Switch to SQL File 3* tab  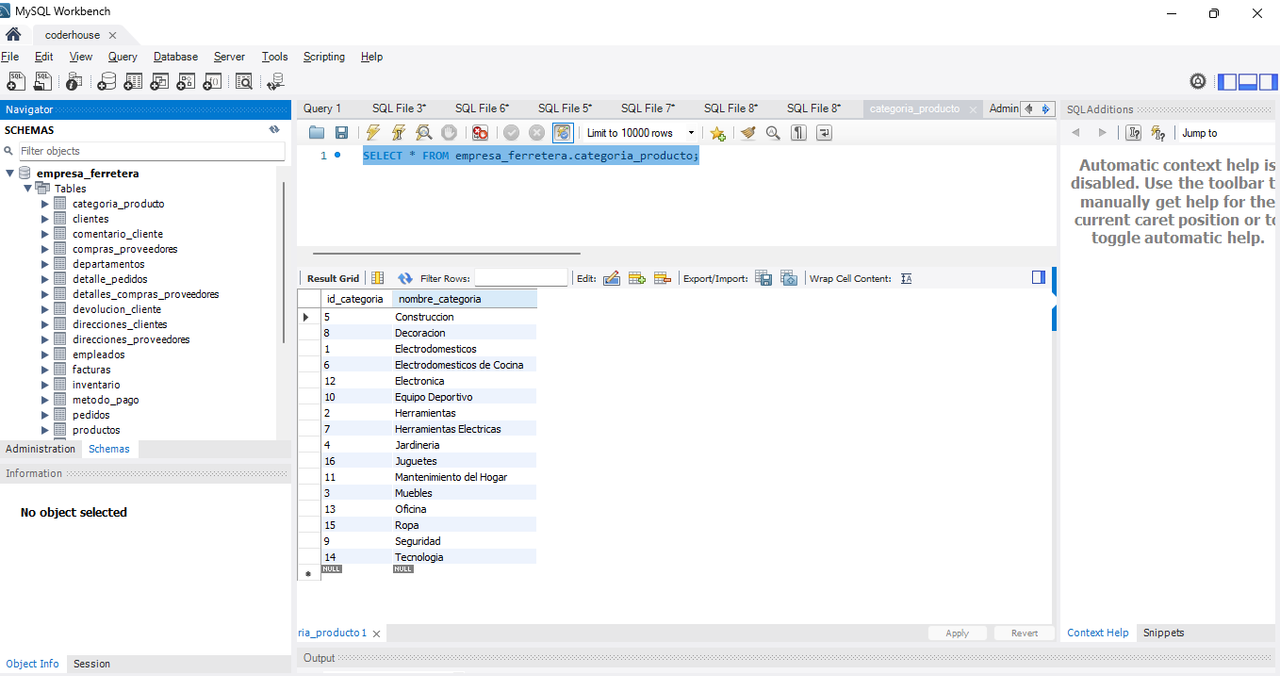pyautogui.click(x=399, y=108)
